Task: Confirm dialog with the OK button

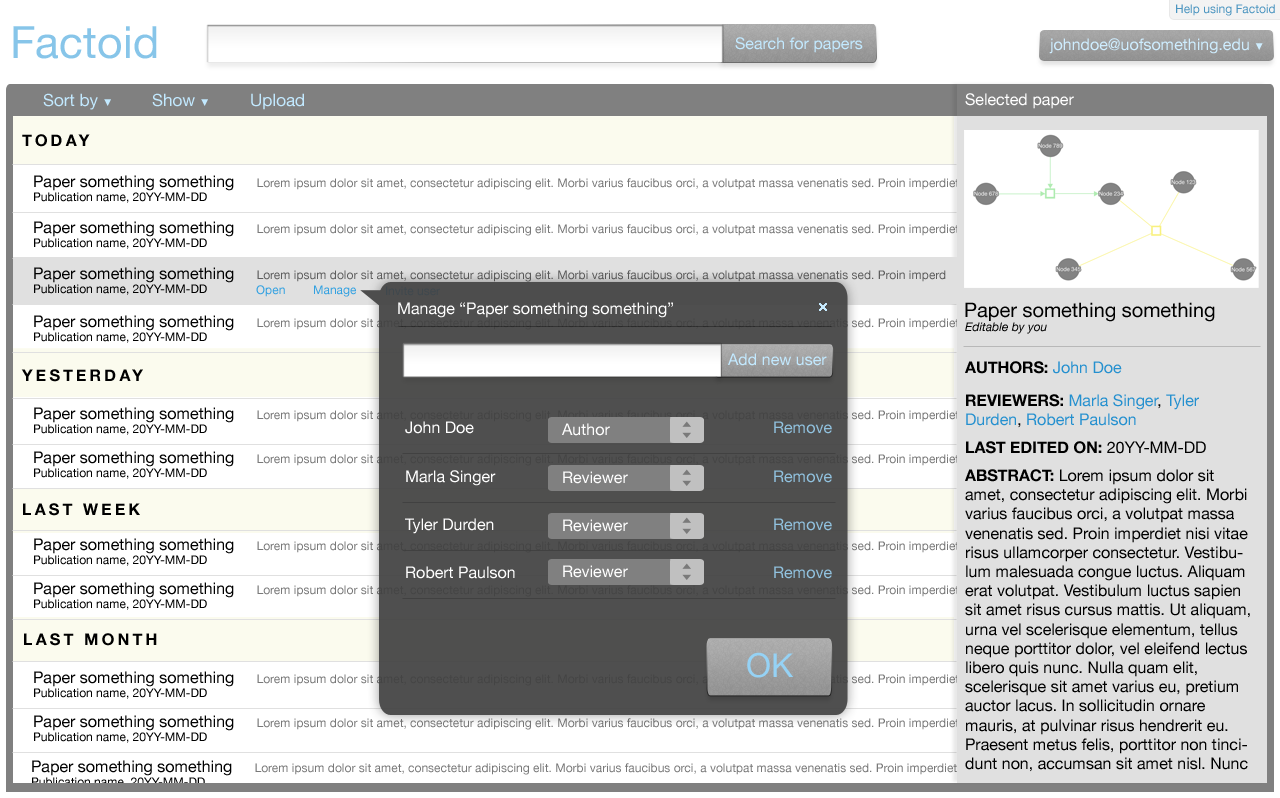Action: (769, 666)
